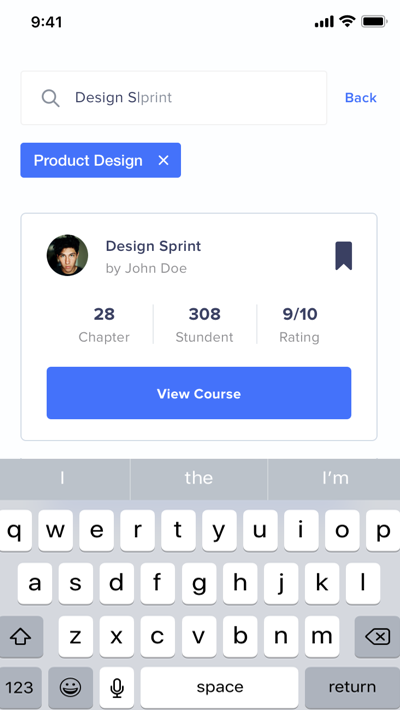Choose the "the" word suggestion
Viewport: 400px width, 710px height.
tap(199, 478)
